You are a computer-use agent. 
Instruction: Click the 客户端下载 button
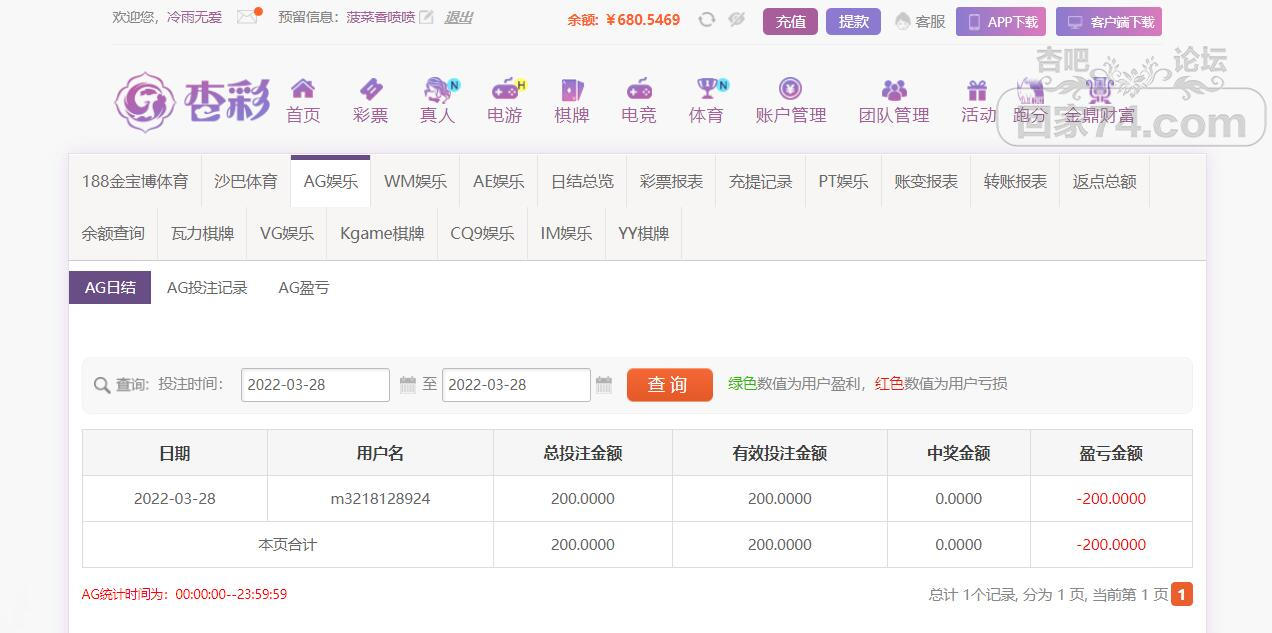pyautogui.click(x=1108, y=21)
